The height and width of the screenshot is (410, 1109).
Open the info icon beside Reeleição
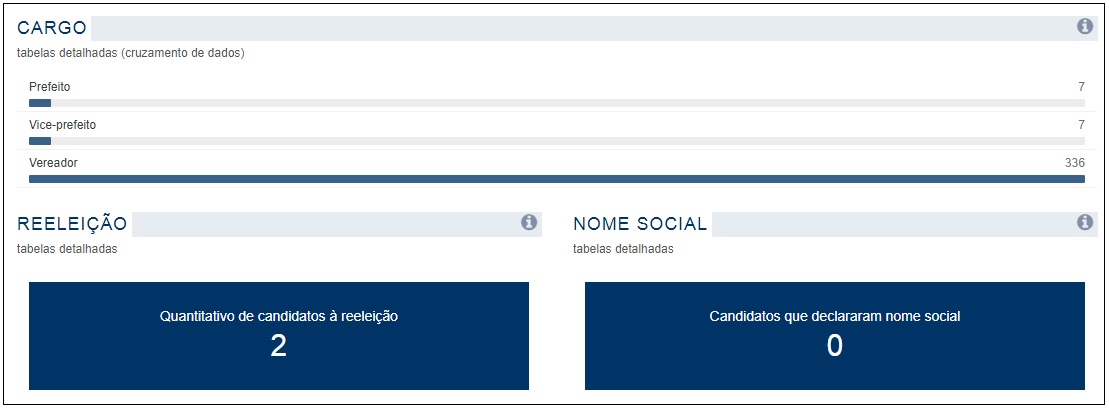pos(528,223)
